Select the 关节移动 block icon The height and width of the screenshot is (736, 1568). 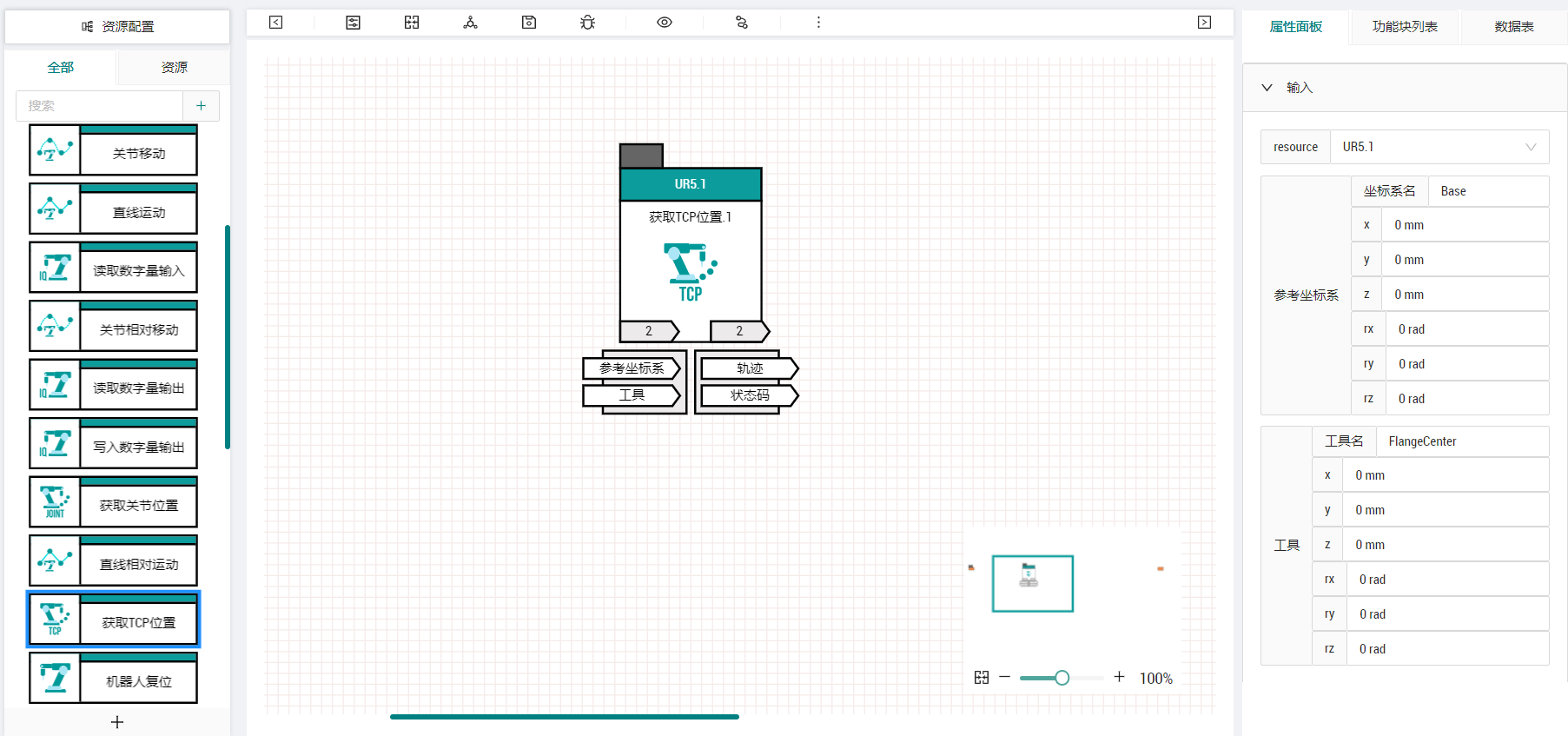pyautogui.click(x=55, y=150)
